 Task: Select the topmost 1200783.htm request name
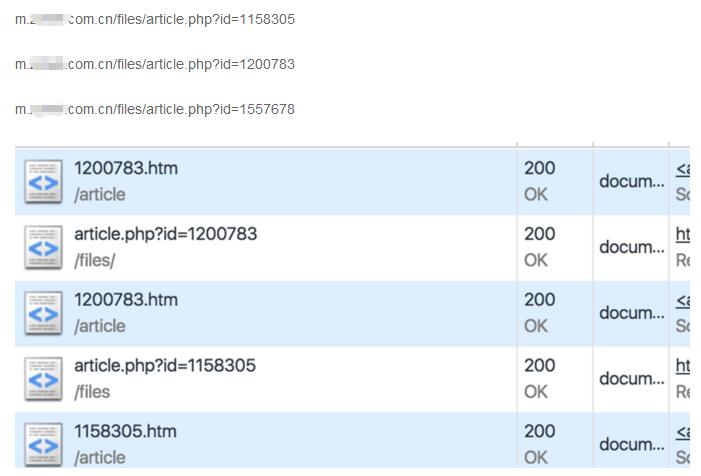click(x=126, y=168)
